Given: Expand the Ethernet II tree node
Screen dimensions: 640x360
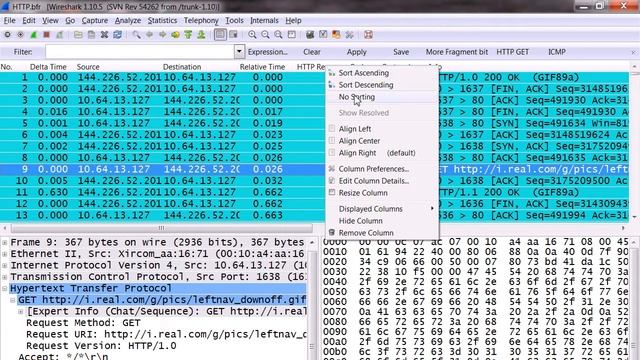Looking at the screenshot, I should [4, 254].
